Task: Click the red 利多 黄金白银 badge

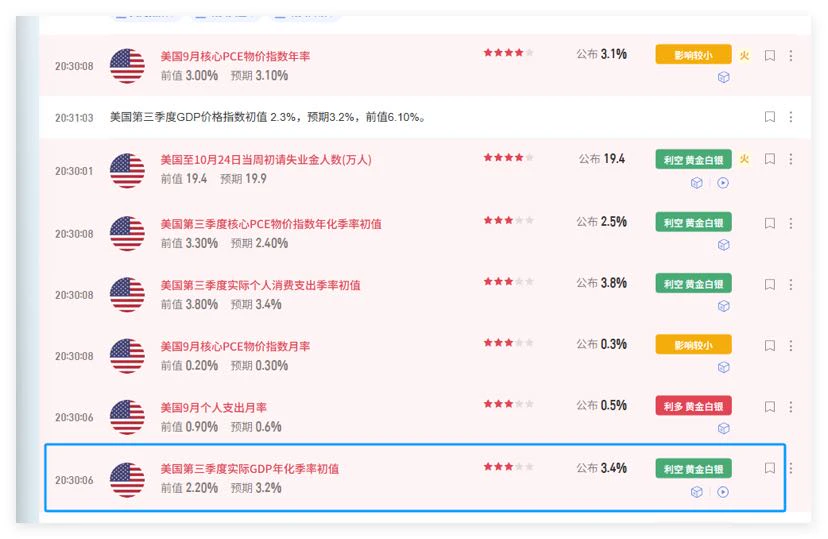Action: (x=693, y=406)
